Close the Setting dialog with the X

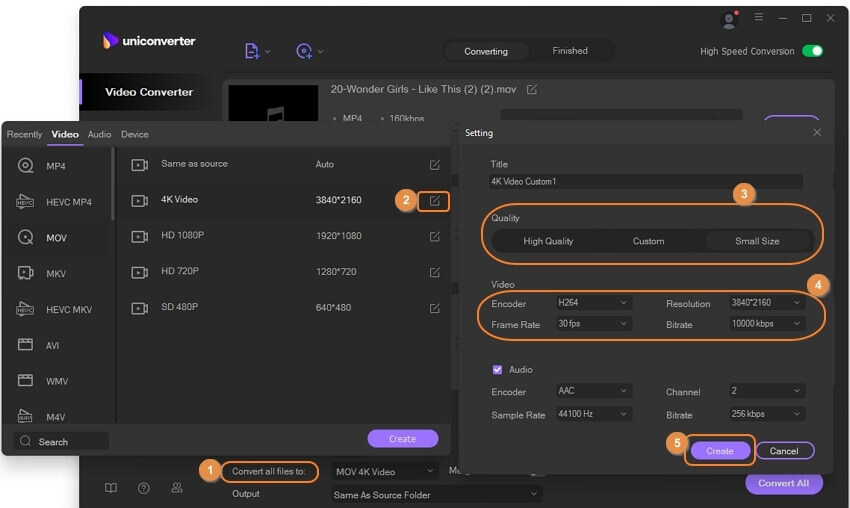(x=817, y=132)
